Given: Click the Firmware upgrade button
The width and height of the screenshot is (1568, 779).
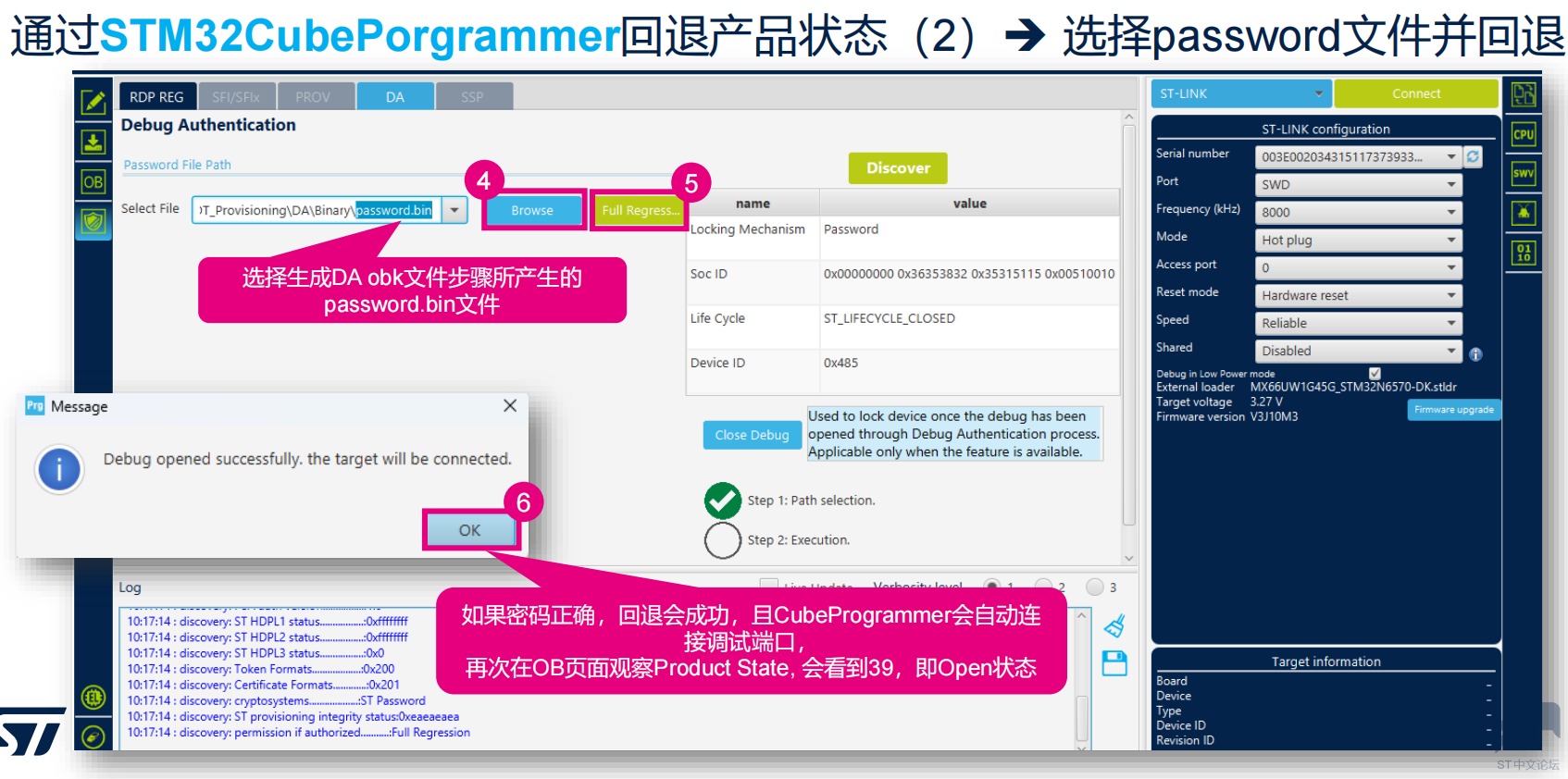Looking at the screenshot, I should click(x=1453, y=409).
